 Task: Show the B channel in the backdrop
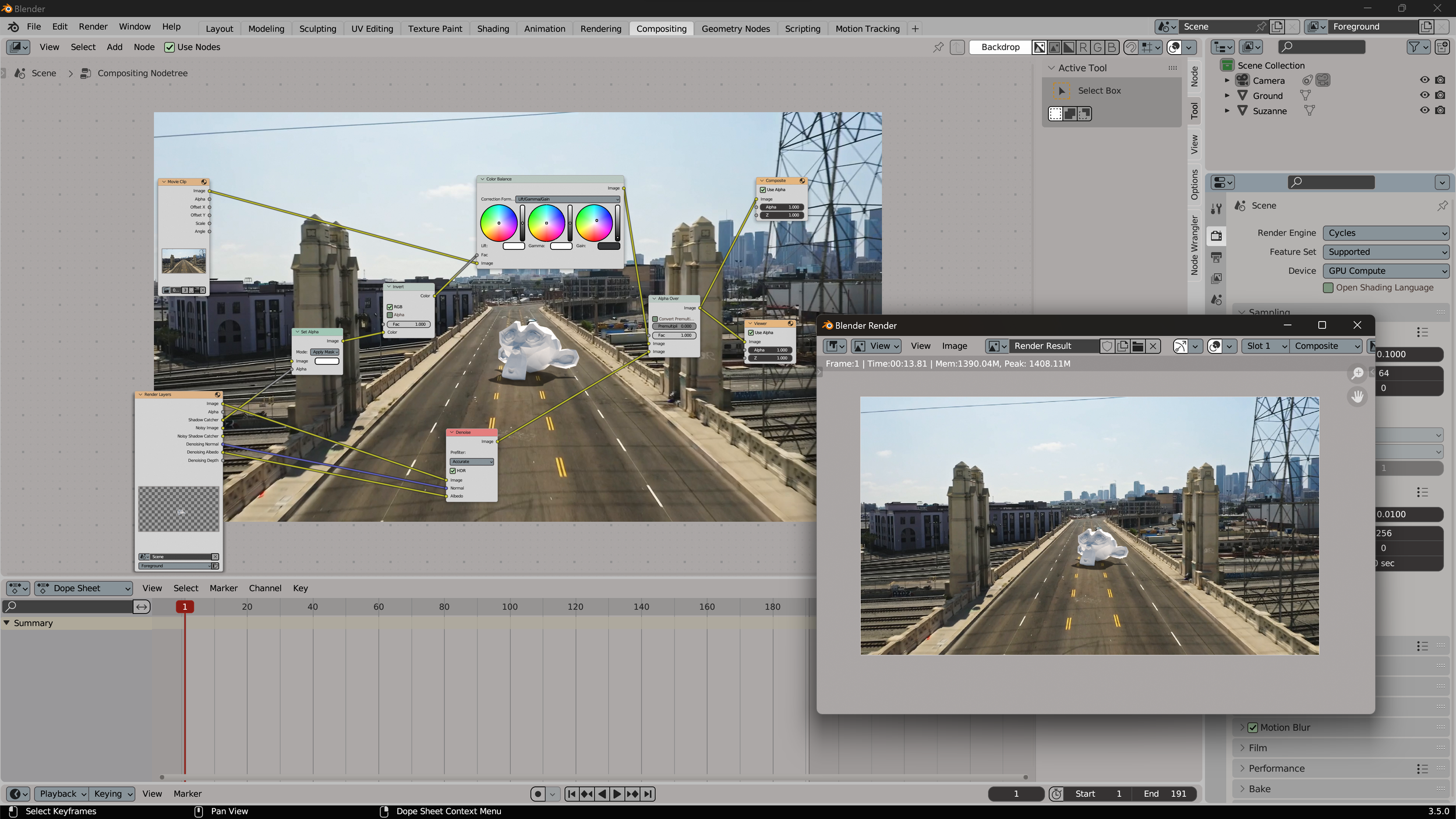pyautogui.click(x=1111, y=47)
